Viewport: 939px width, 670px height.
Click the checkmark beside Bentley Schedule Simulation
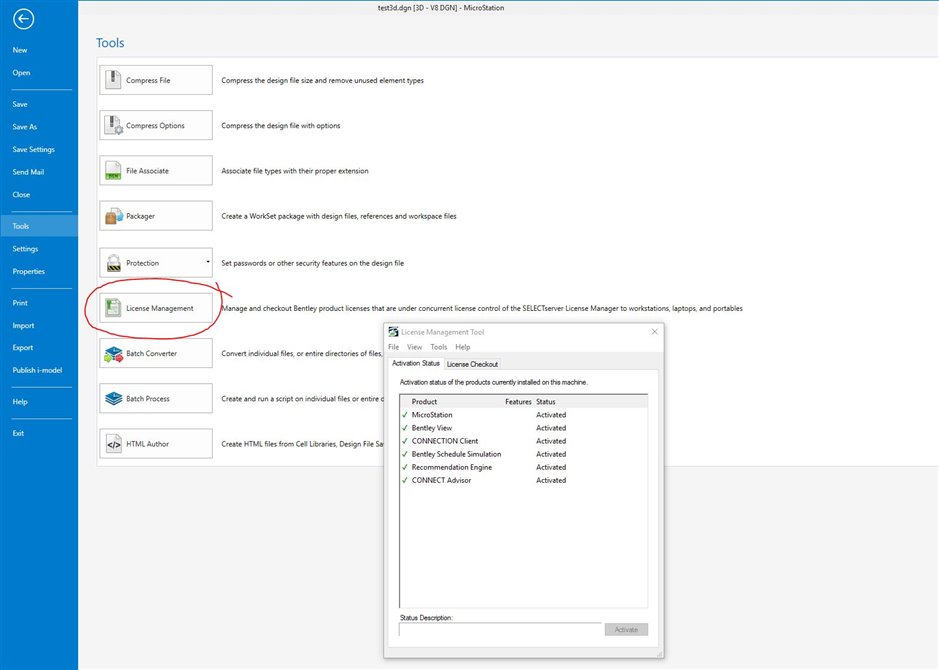pos(405,454)
